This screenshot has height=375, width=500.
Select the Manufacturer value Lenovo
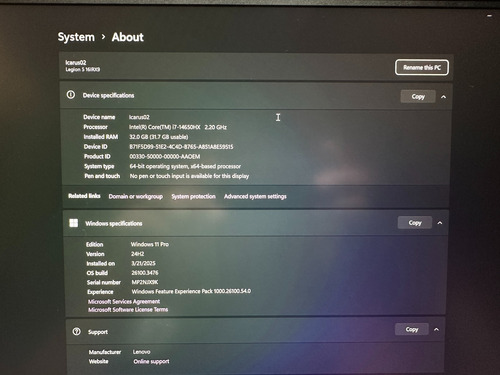142,352
